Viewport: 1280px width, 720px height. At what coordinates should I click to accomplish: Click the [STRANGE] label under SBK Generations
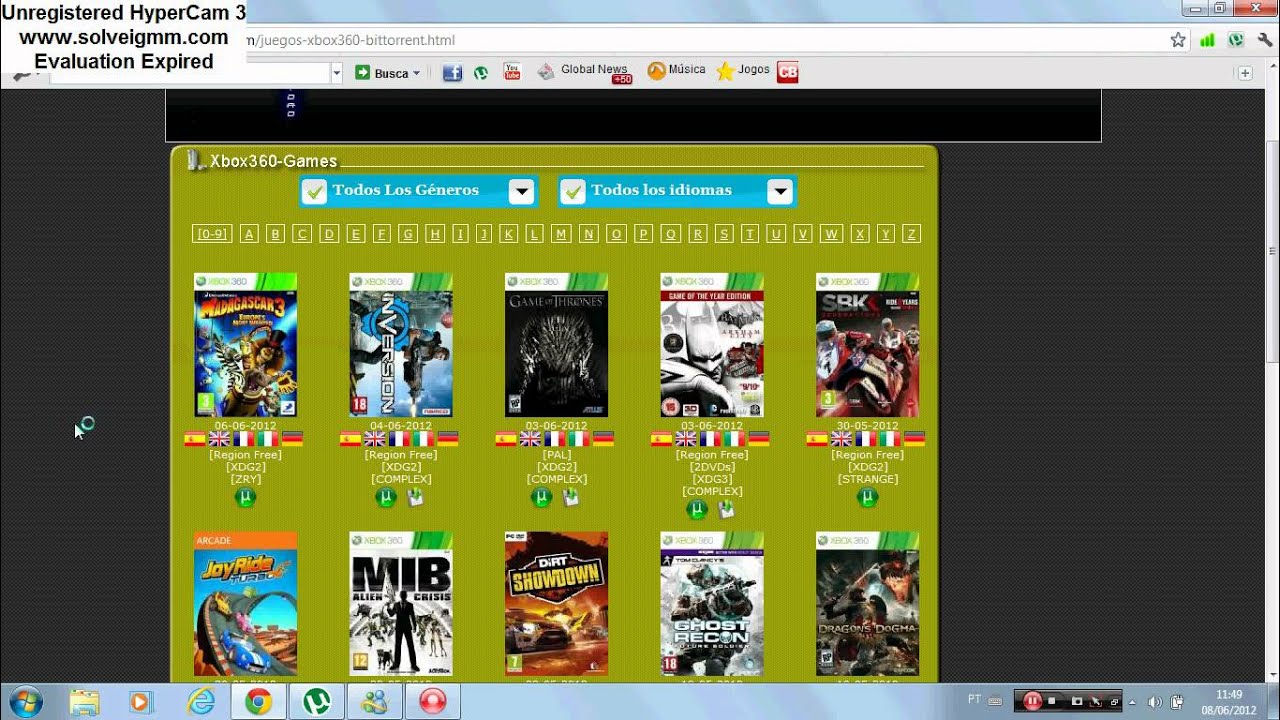(x=867, y=479)
